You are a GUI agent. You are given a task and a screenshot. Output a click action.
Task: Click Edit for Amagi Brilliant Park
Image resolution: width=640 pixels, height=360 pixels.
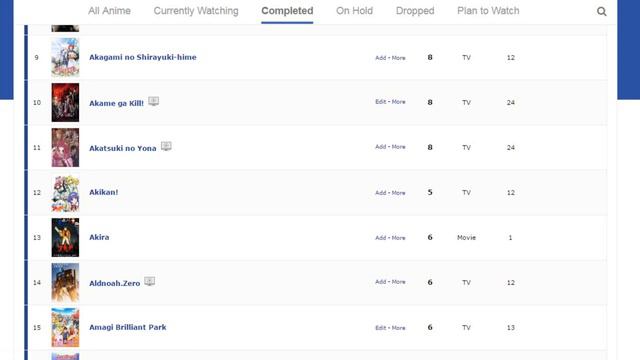tap(380, 328)
